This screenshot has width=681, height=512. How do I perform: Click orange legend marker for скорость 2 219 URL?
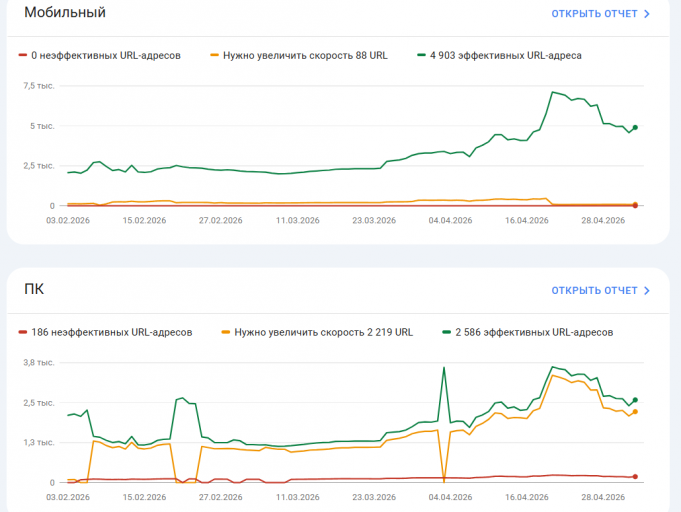pos(225,332)
